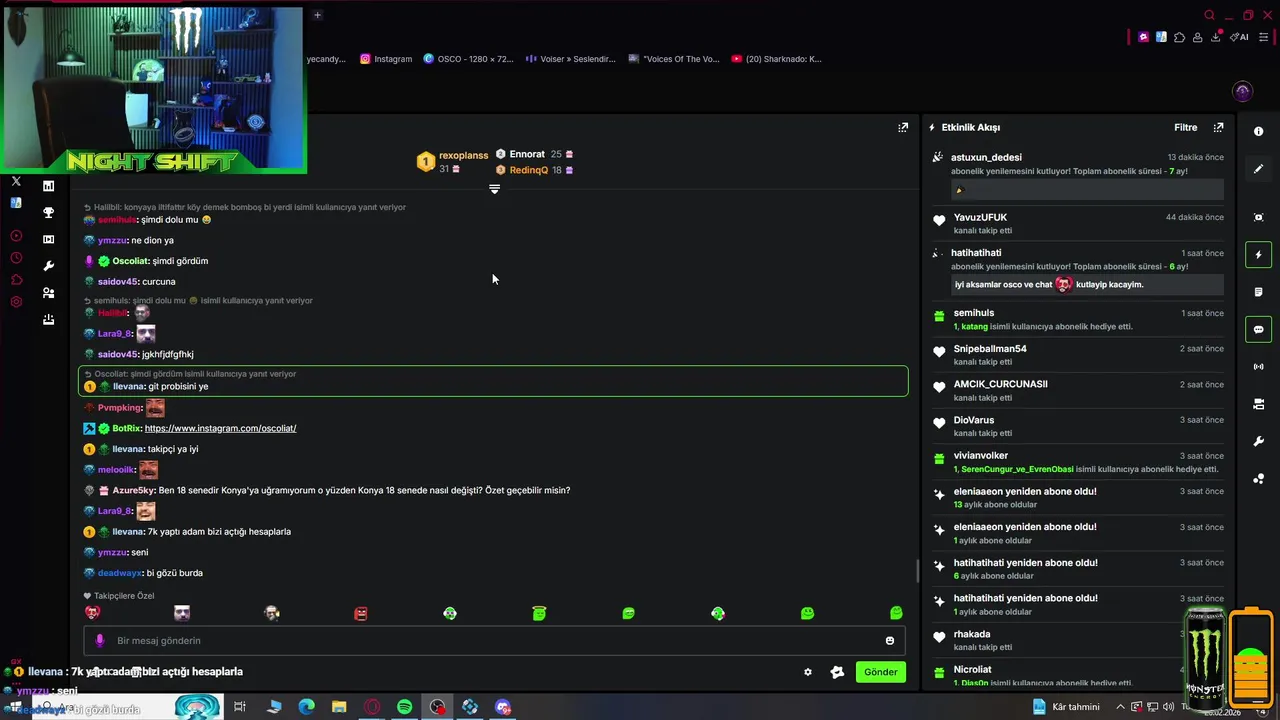The width and height of the screenshot is (1280, 720).
Task: Open the video content icon in left sidebar
Action: pyautogui.click(x=48, y=239)
